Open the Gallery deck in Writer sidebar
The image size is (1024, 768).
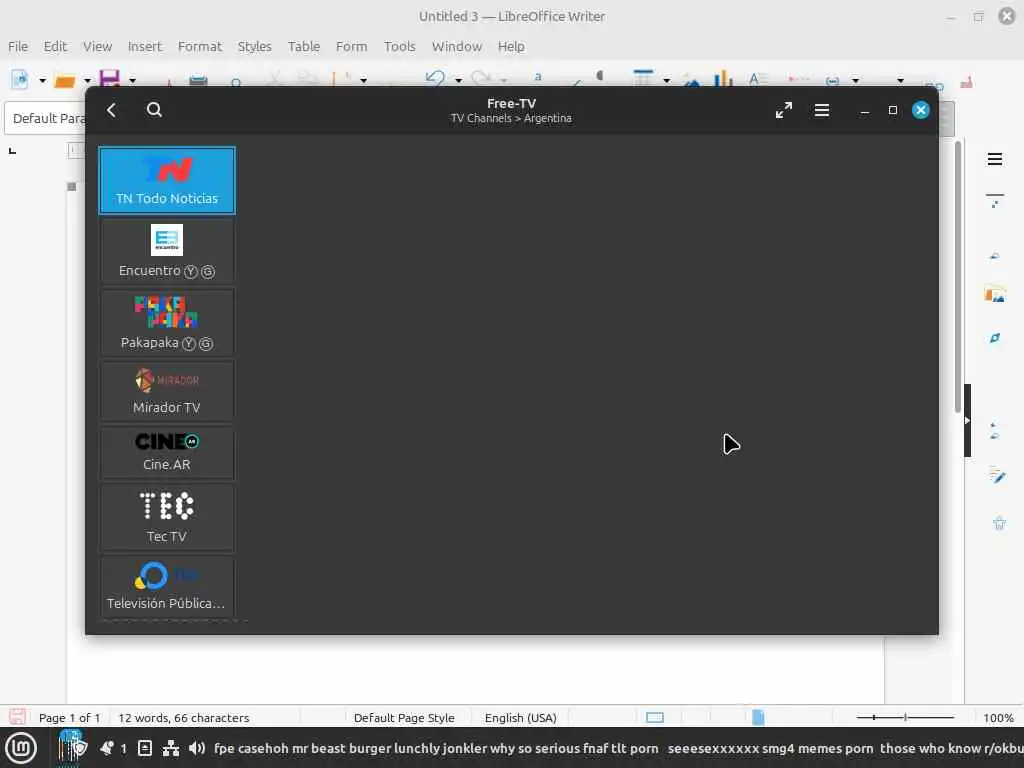(x=995, y=295)
